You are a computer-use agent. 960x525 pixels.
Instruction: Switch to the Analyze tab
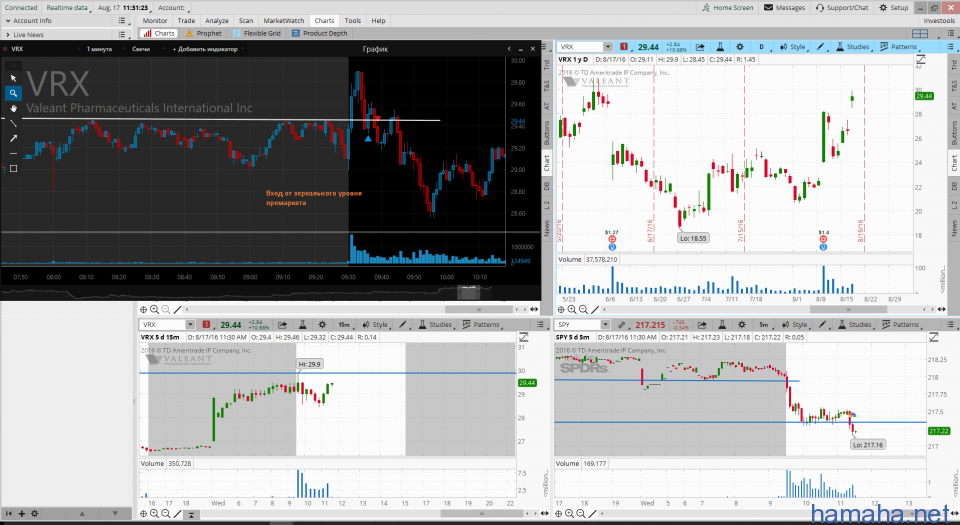pos(217,21)
